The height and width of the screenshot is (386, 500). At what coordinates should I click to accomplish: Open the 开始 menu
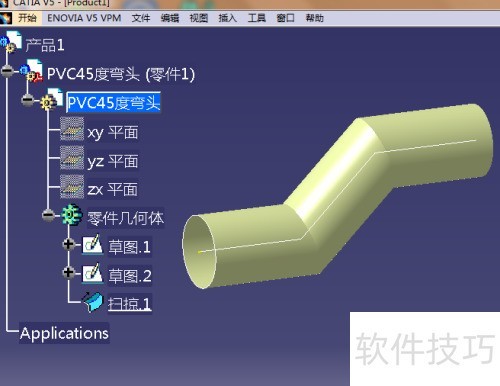(x=27, y=18)
